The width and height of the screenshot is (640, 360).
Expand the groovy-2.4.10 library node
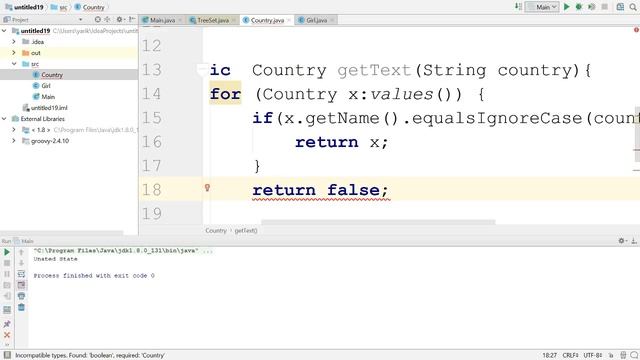click(14, 141)
